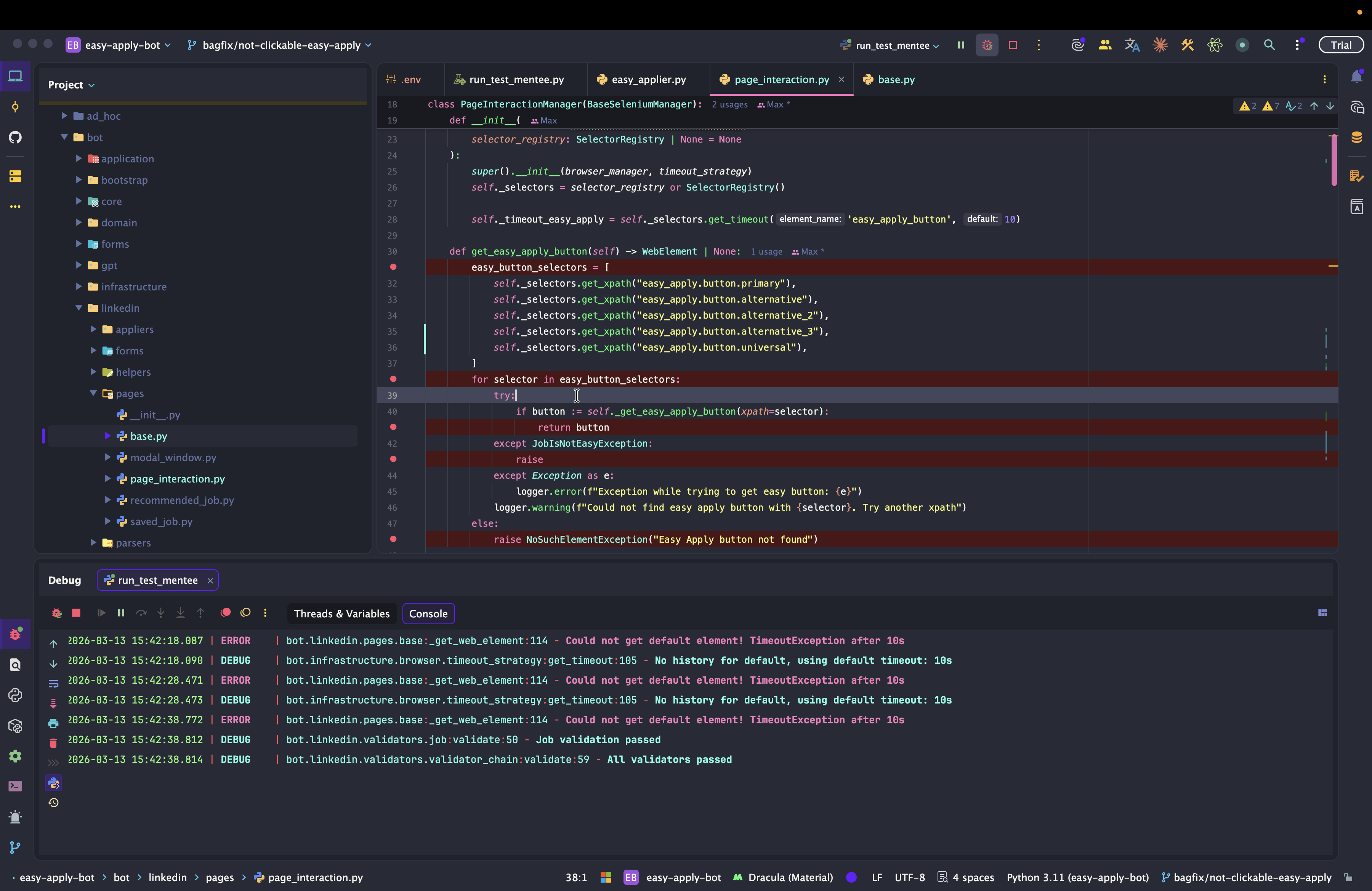The width and height of the screenshot is (1372, 891).
Task: Disable the breakpoint at 'raise NoSuchElementException' line
Action: (x=393, y=539)
